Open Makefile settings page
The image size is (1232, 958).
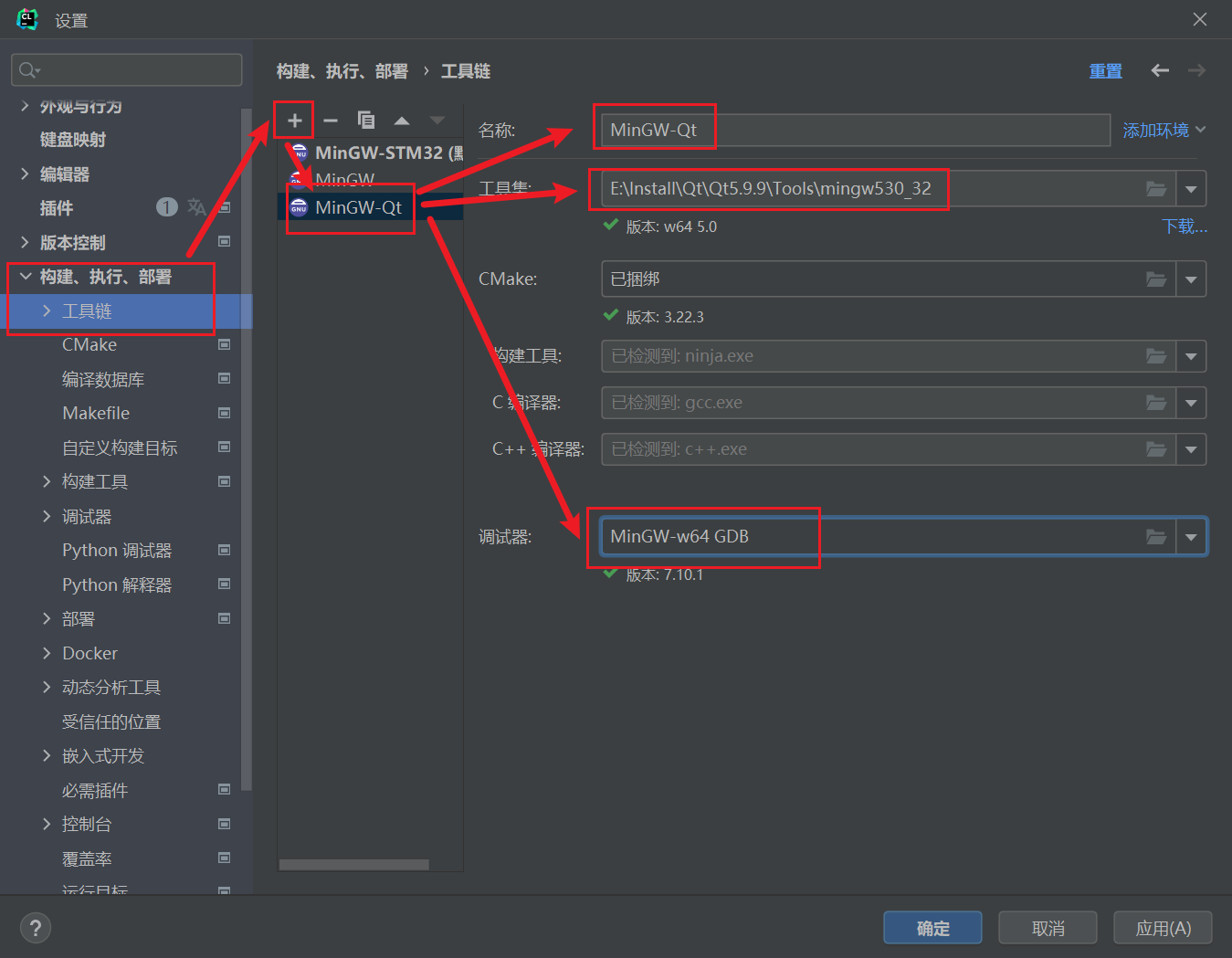[96, 413]
